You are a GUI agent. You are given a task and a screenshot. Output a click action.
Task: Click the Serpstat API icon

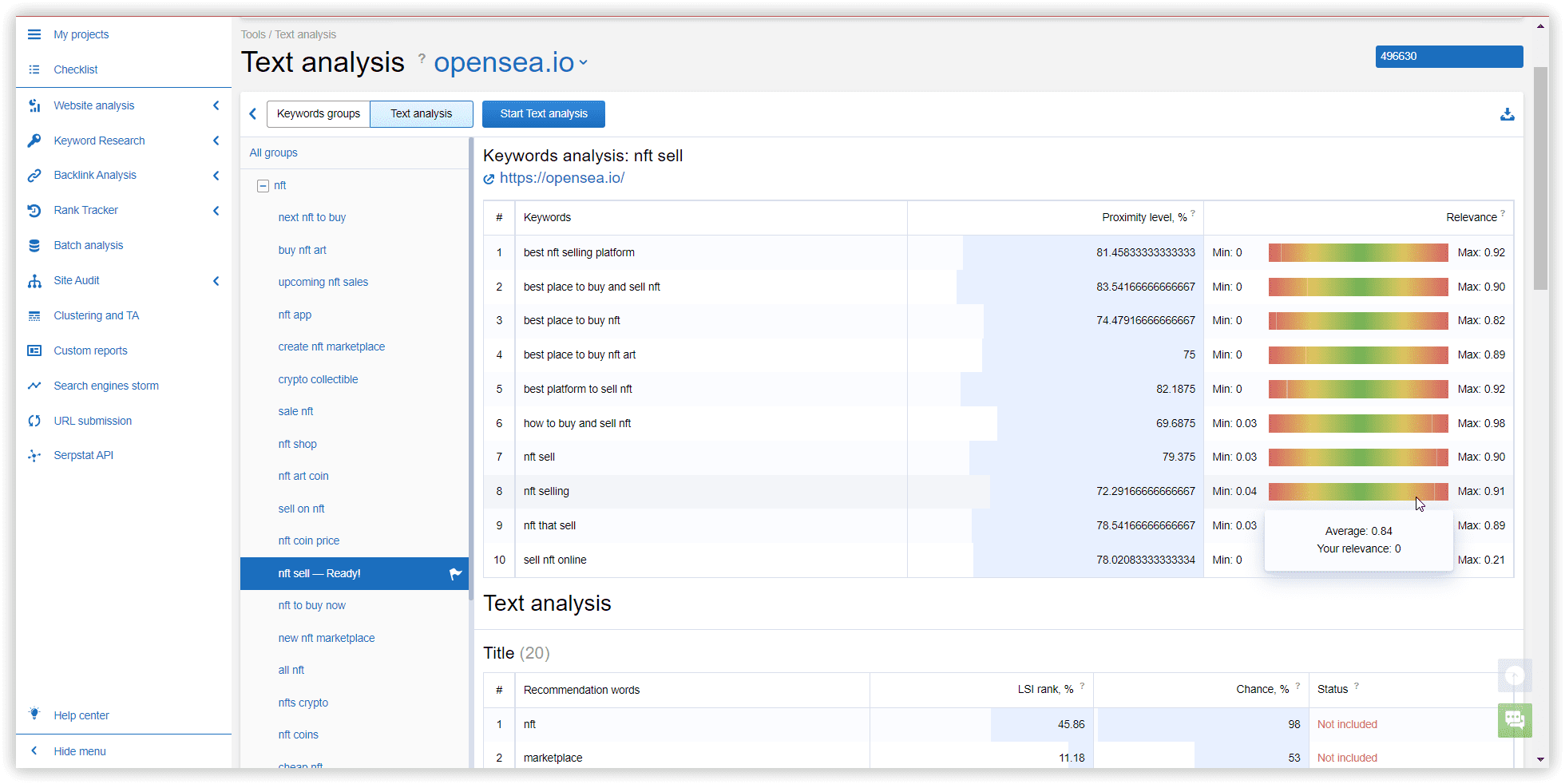point(34,455)
